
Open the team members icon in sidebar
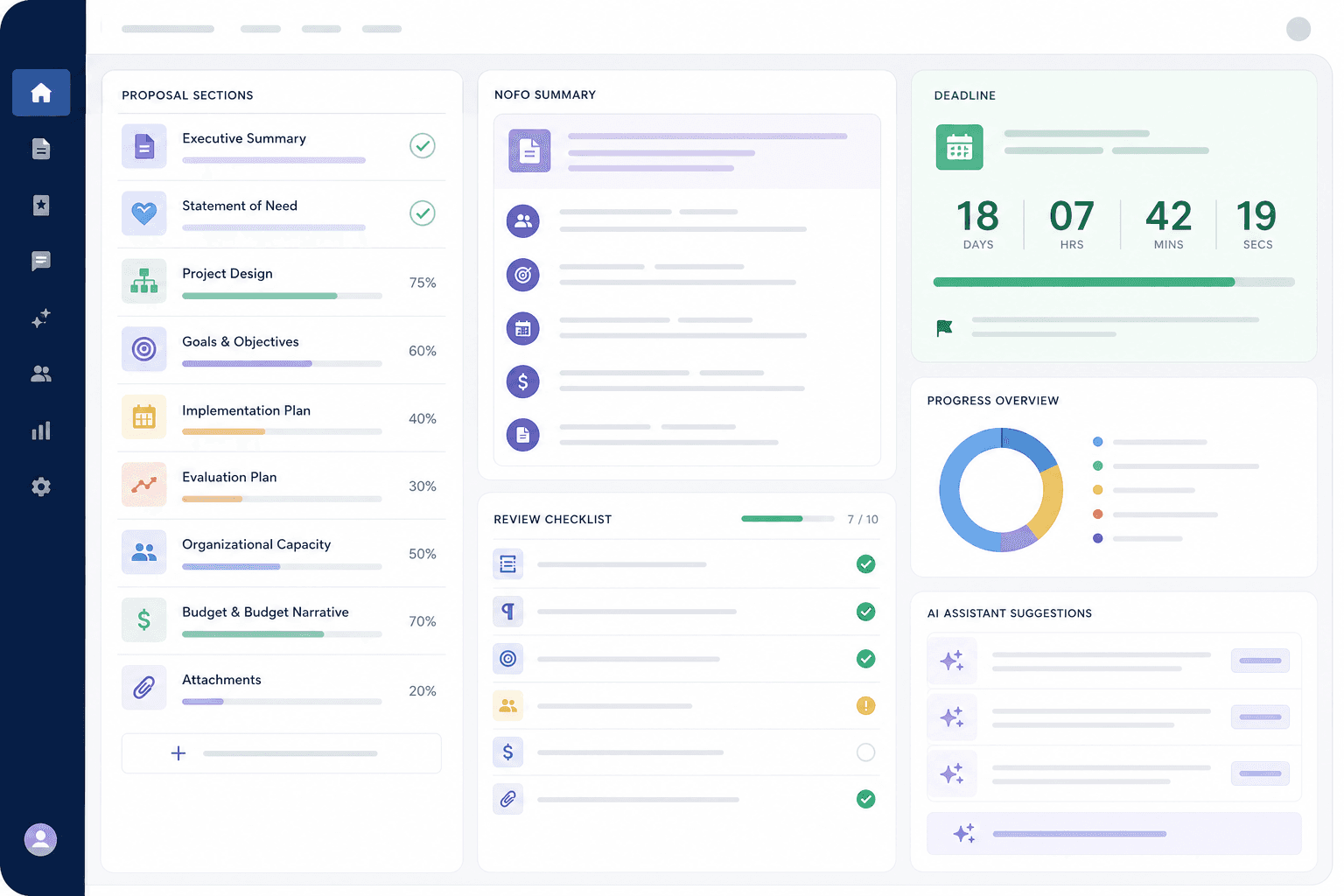coord(41,374)
